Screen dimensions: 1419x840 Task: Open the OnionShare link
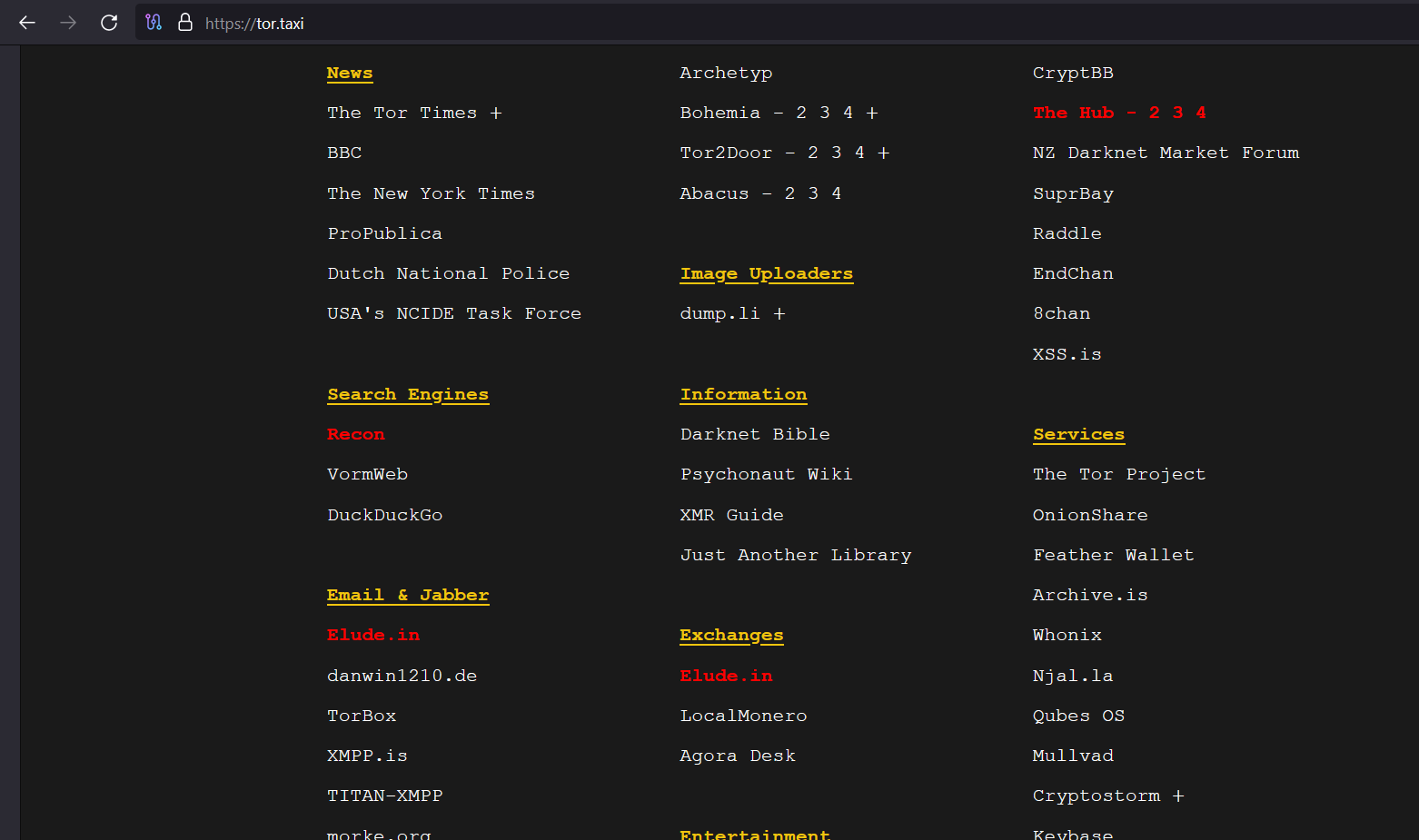point(1090,515)
